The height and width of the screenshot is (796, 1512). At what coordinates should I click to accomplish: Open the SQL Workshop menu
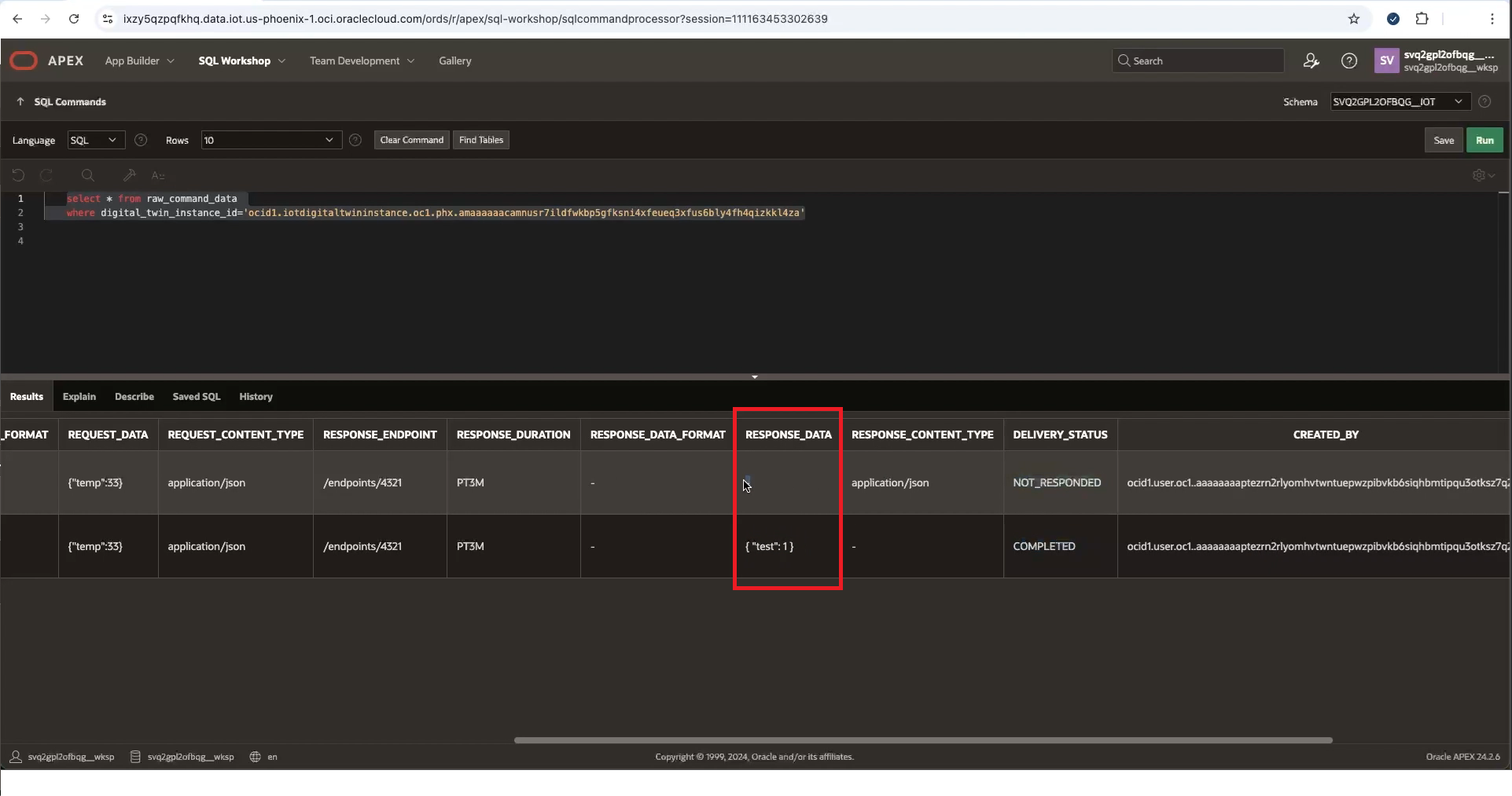click(241, 61)
